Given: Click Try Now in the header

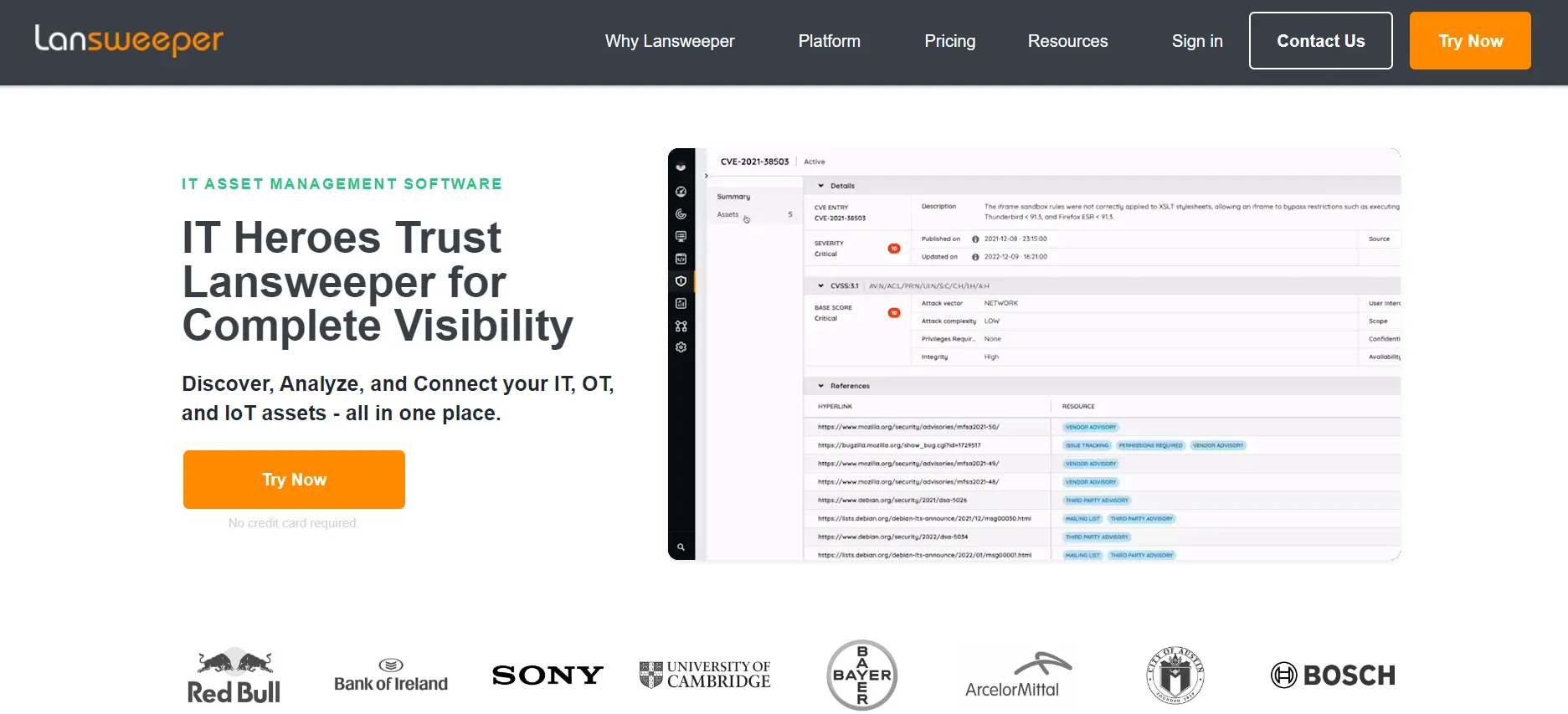Looking at the screenshot, I should tap(1470, 40).
